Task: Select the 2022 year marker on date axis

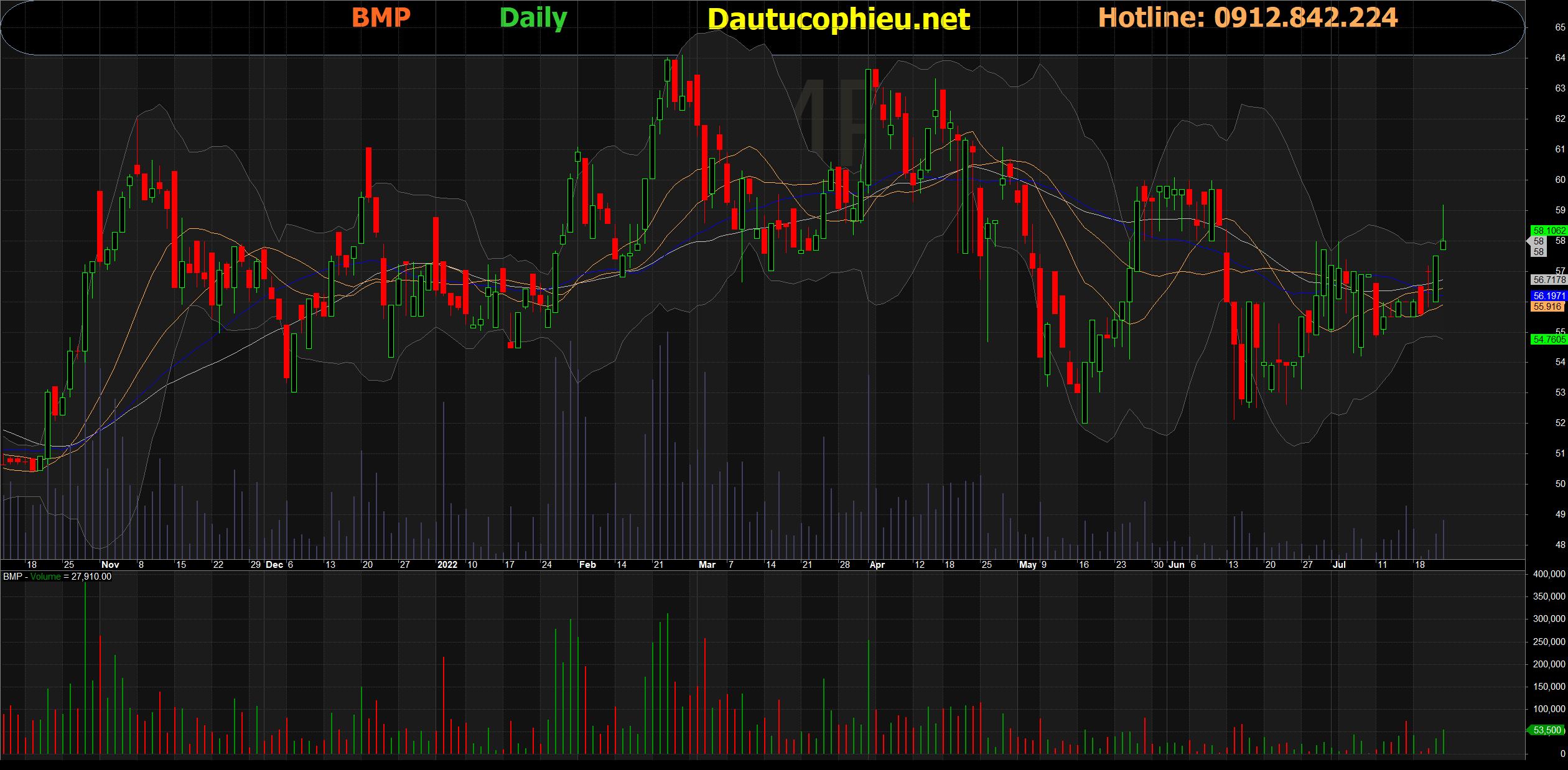Action: [447, 565]
